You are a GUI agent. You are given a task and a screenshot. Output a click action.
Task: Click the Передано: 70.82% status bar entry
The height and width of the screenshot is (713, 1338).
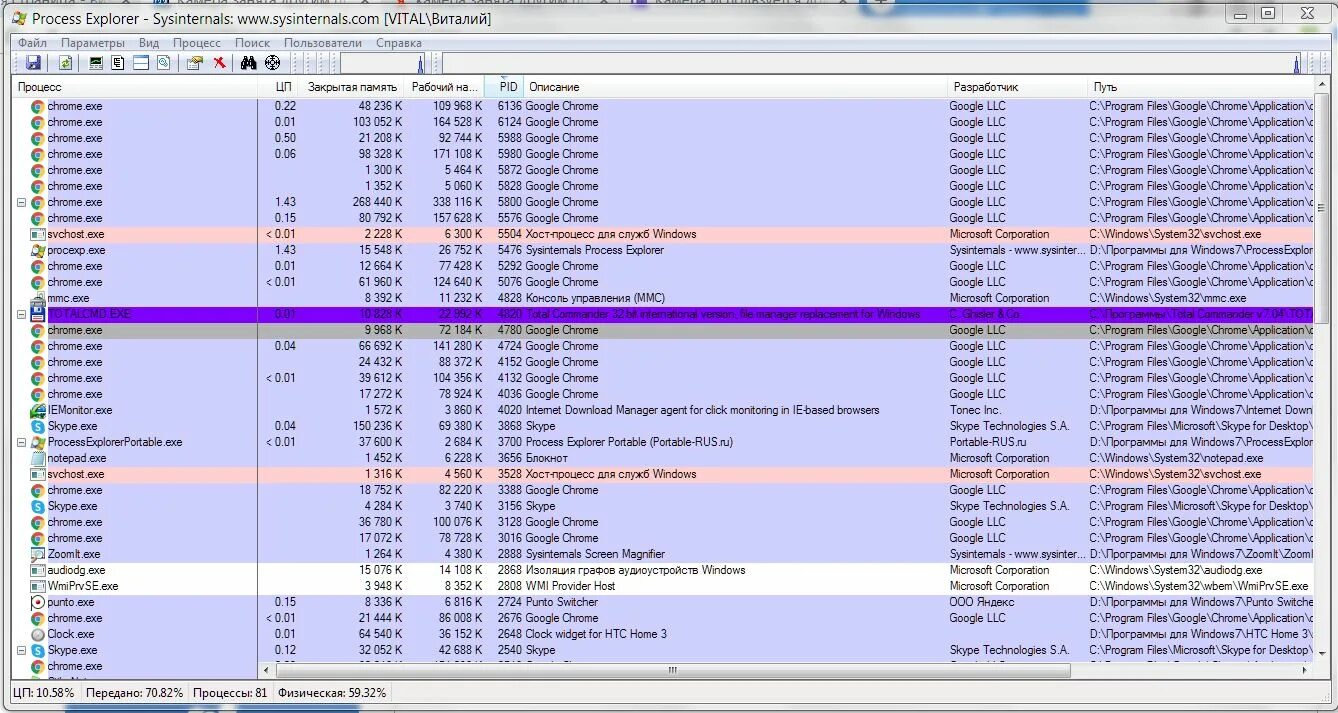(x=135, y=692)
